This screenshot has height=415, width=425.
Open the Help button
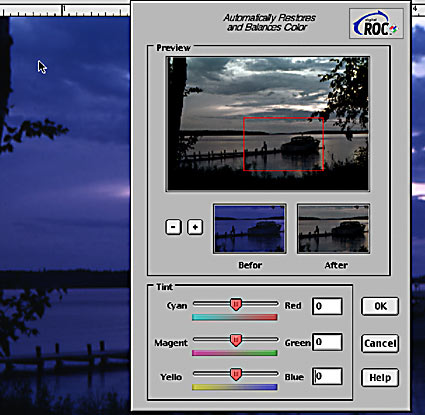[380, 377]
